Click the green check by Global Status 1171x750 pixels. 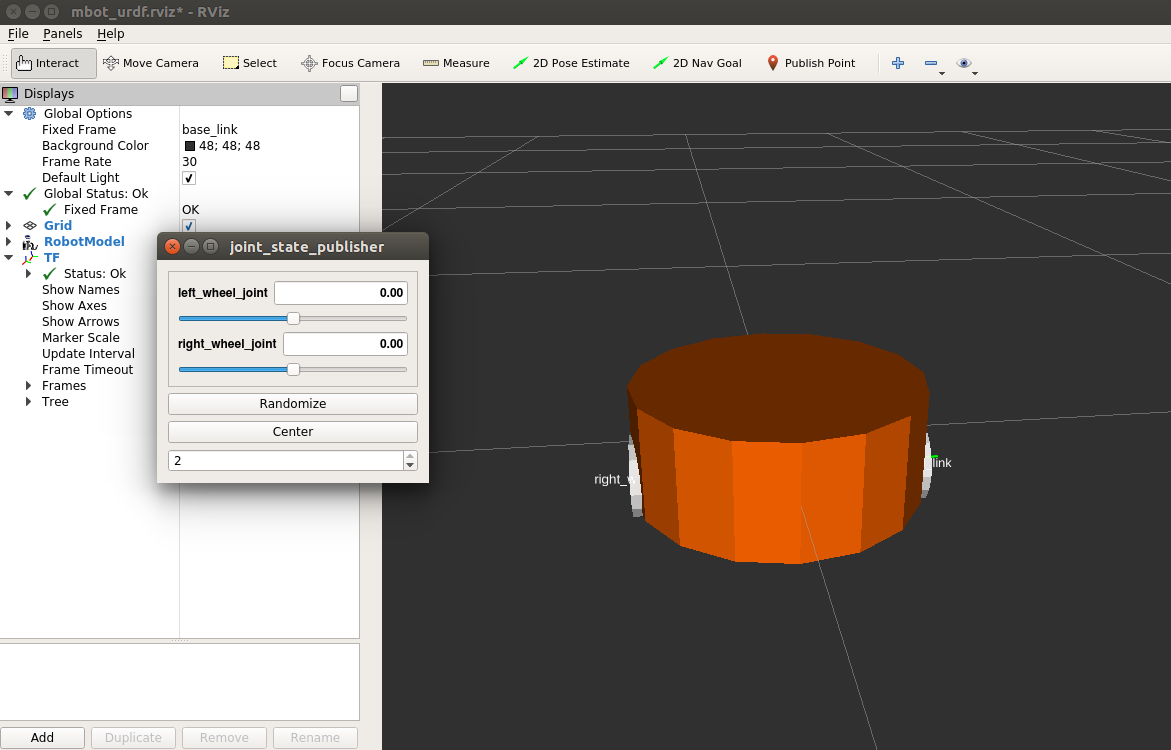point(29,194)
